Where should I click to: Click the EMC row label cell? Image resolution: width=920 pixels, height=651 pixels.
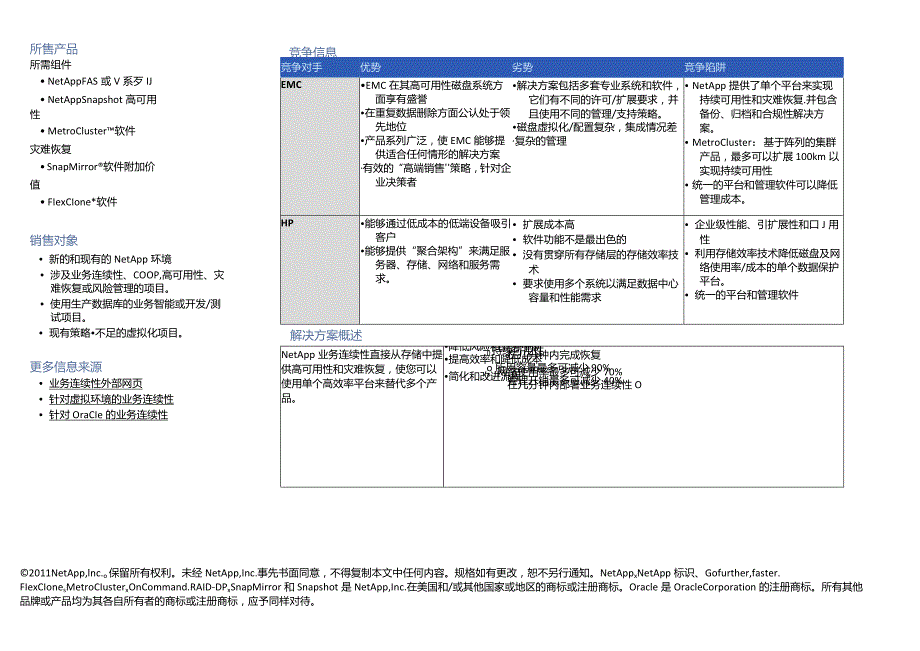pyautogui.click(x=320, y=147)
